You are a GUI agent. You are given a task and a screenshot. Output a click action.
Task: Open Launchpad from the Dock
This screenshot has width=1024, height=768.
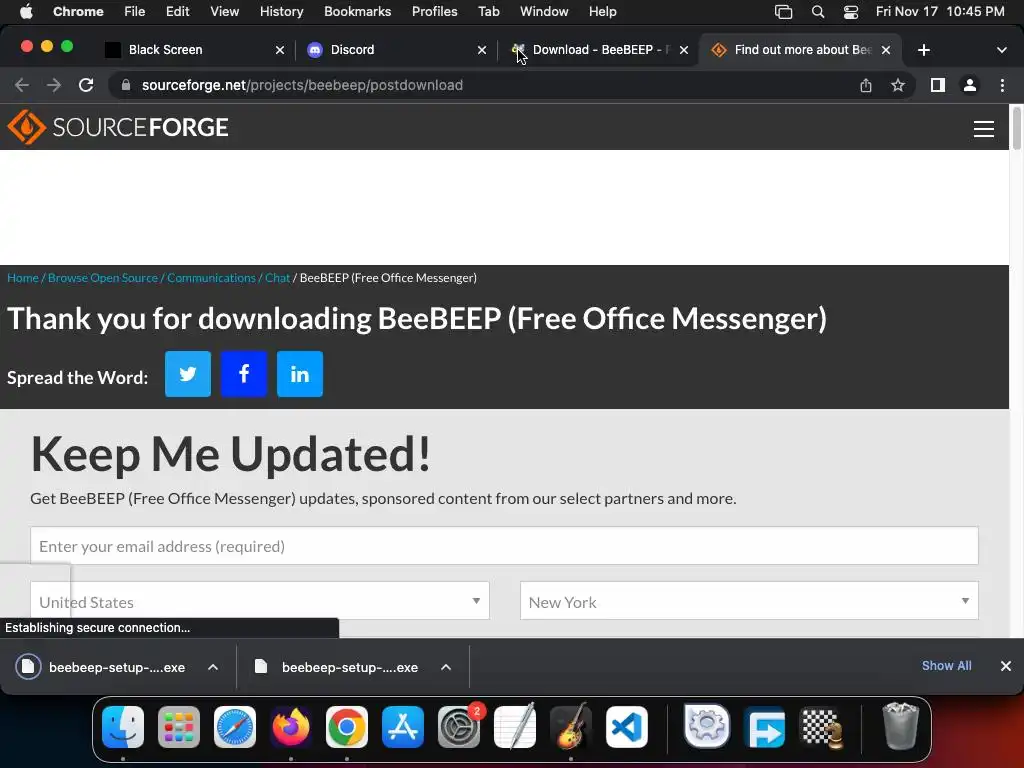179,727
